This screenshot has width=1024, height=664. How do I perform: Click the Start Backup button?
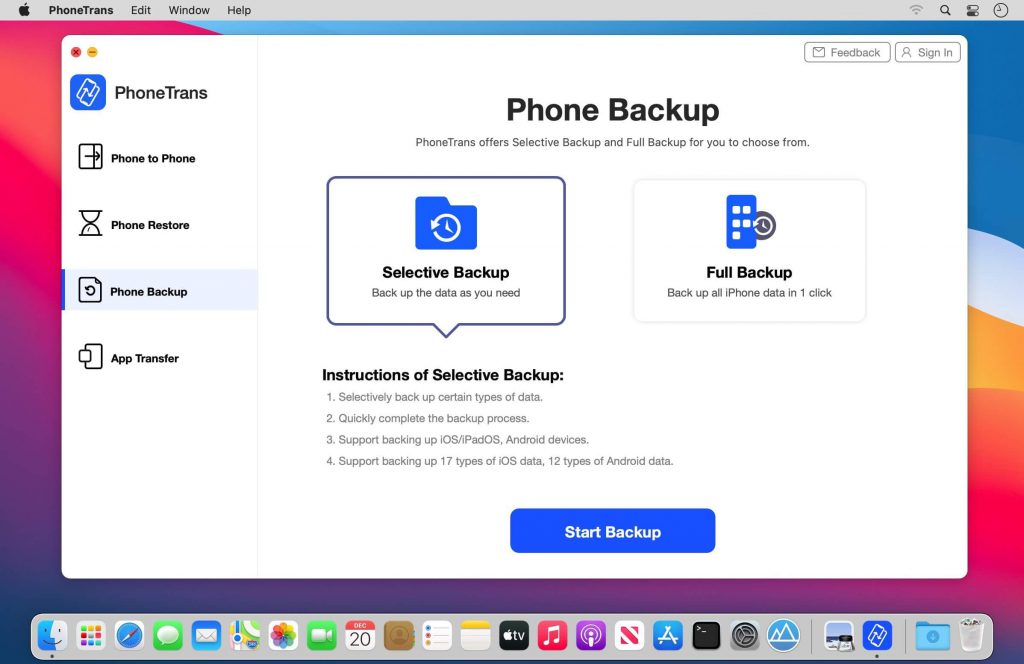612,531
